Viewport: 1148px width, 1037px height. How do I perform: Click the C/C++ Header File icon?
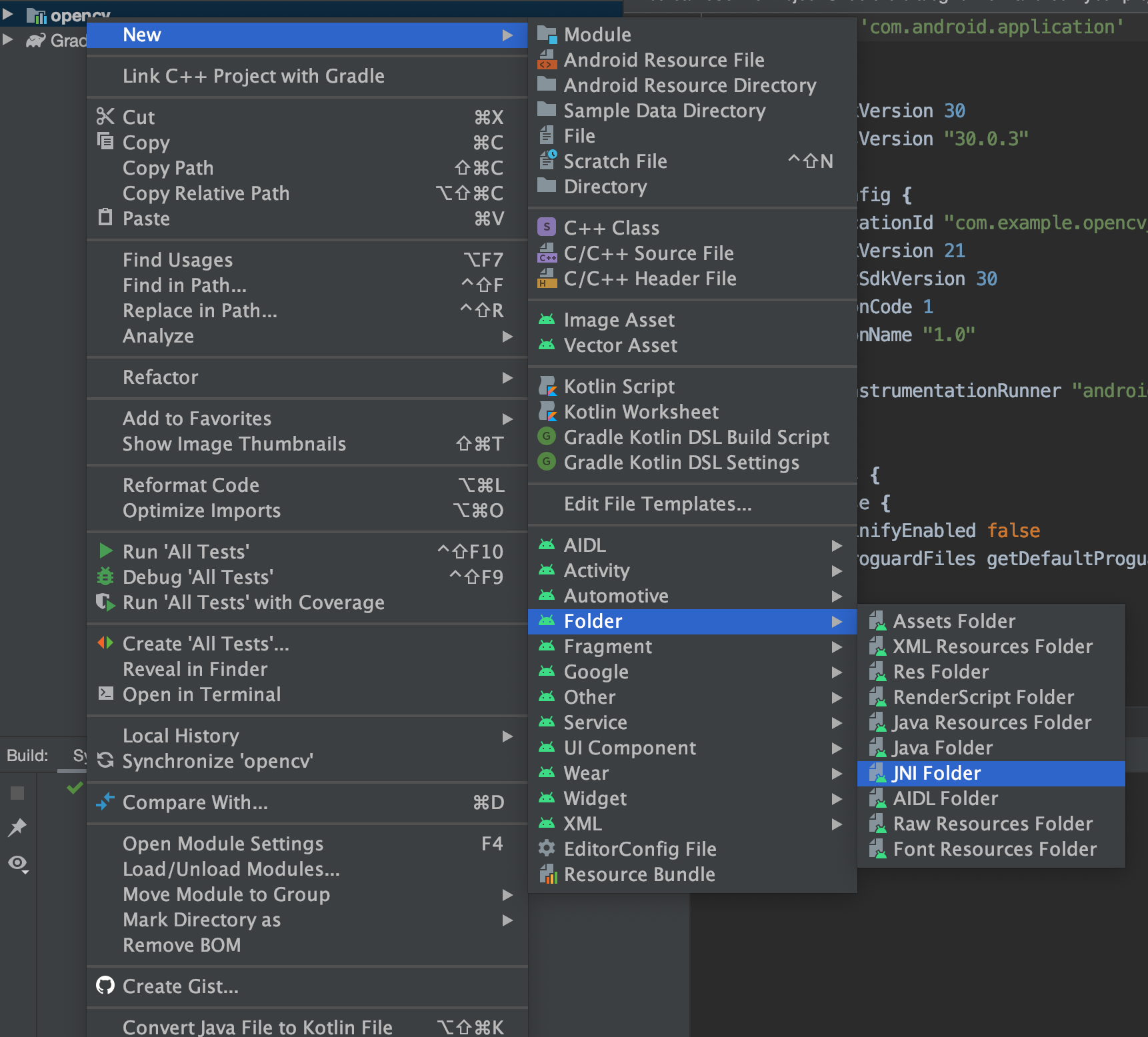[x=547, y=279]
